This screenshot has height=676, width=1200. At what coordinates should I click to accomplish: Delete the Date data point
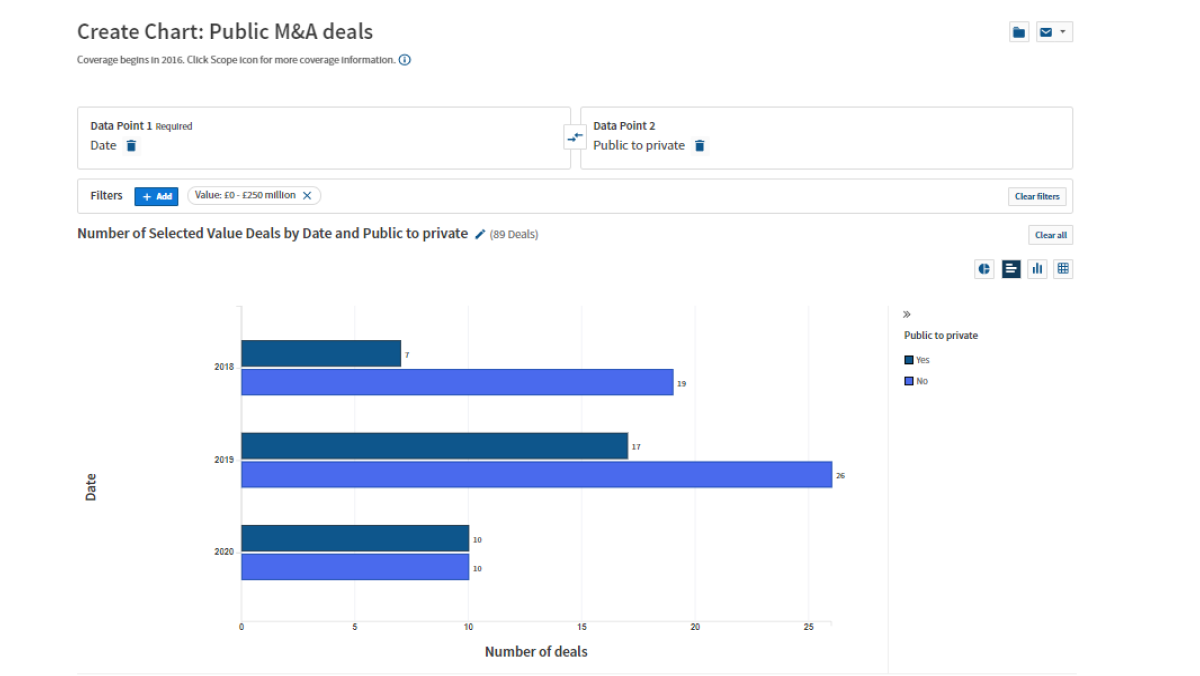tap(131, 146)
